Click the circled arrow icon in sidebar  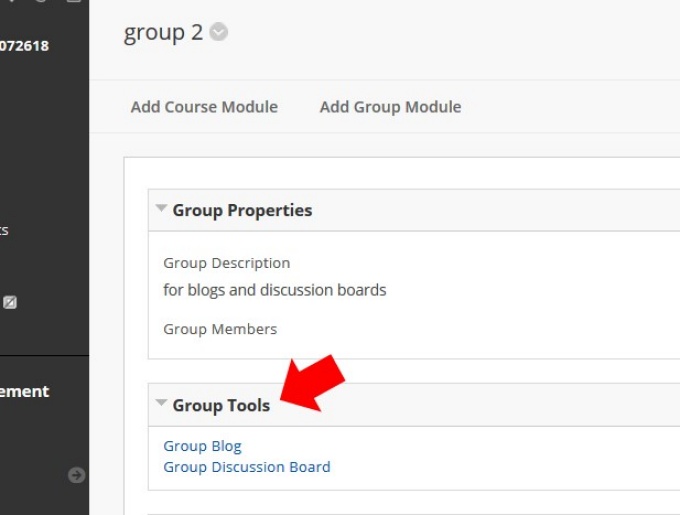point(76,475)
